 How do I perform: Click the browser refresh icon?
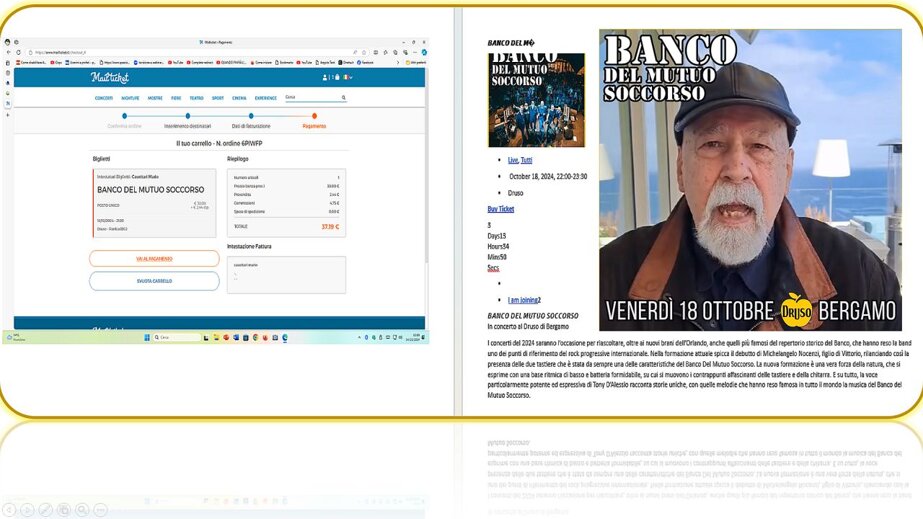point(18,52)
